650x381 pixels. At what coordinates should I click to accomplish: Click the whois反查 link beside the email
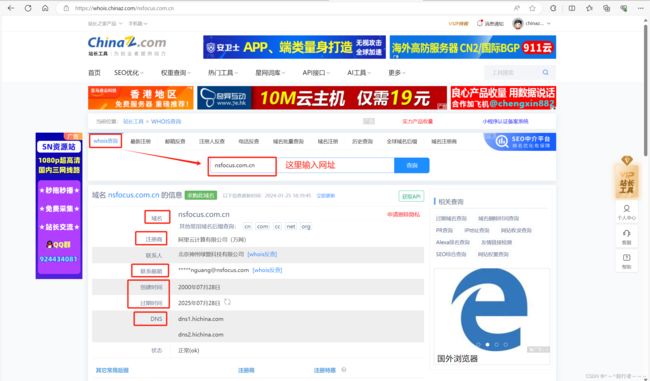(x=267, y=270)
